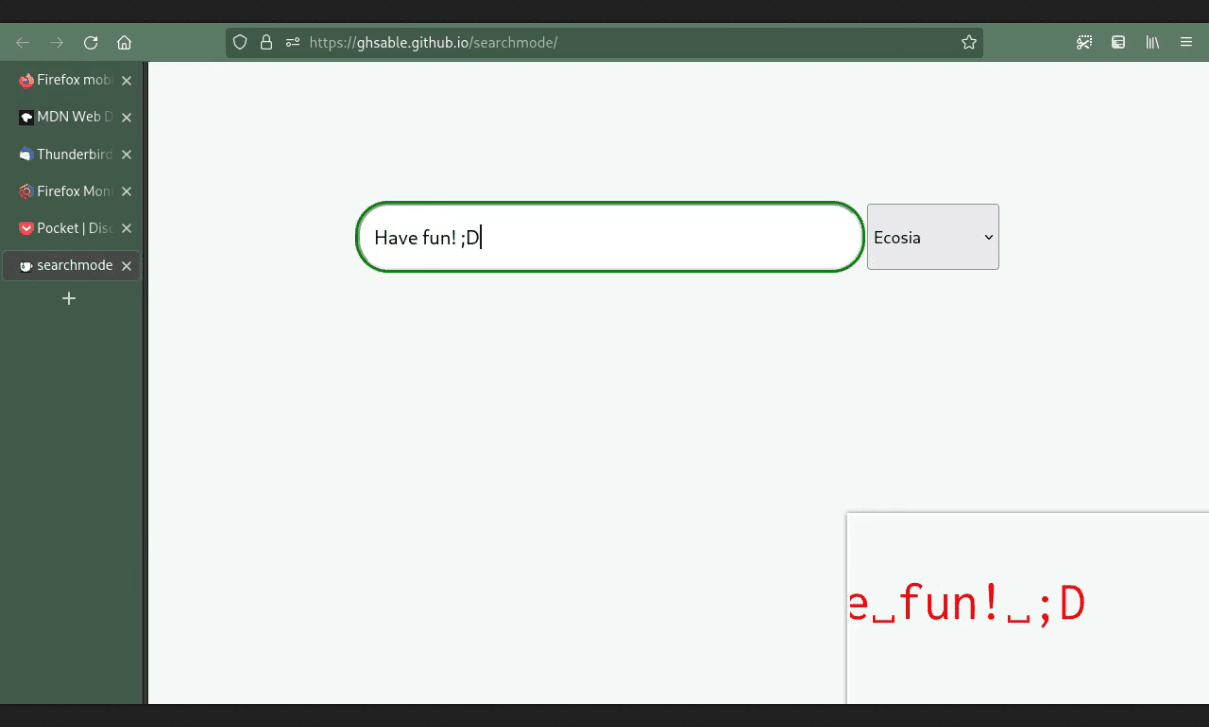Go to the browser home page
Image resolution: width=1209 pixels, height=727 pixels.
pos(124,42)
